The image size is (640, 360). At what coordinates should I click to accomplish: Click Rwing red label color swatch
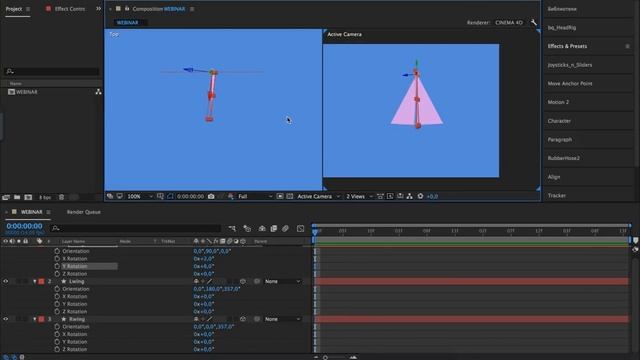pos(41,319)
